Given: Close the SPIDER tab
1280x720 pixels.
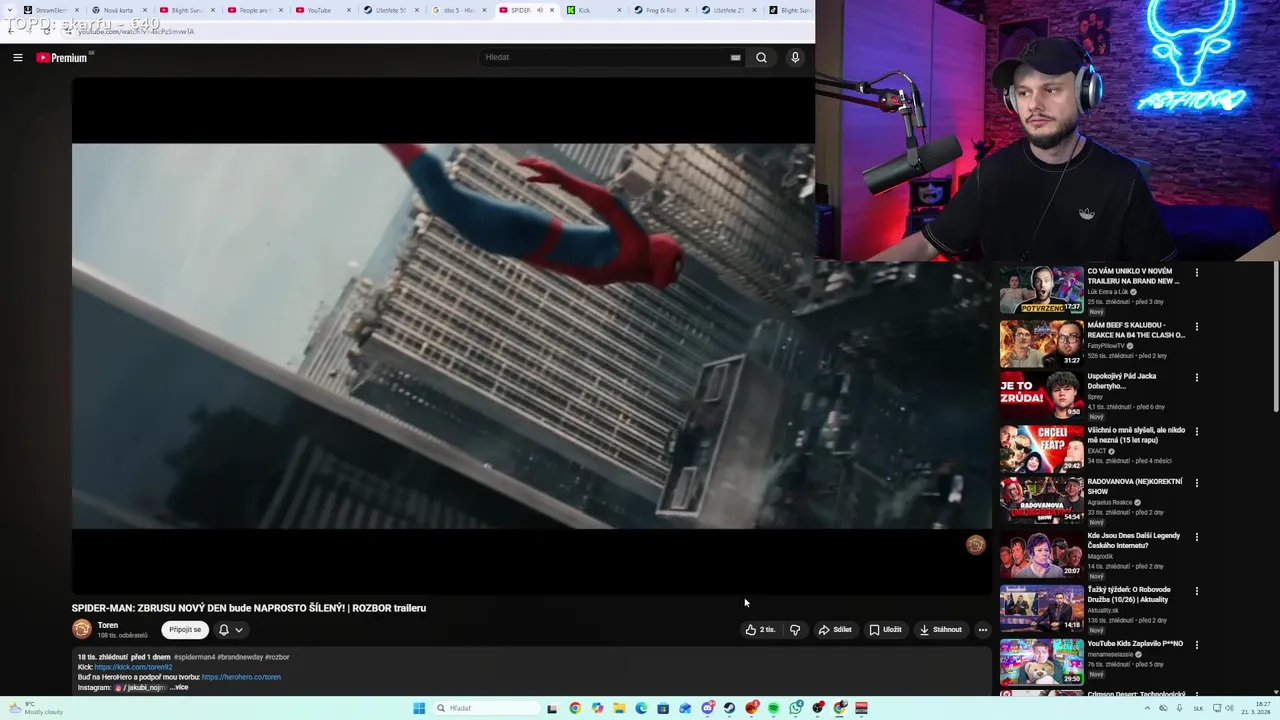Looking at the screenshot, I should pos(552,10).
